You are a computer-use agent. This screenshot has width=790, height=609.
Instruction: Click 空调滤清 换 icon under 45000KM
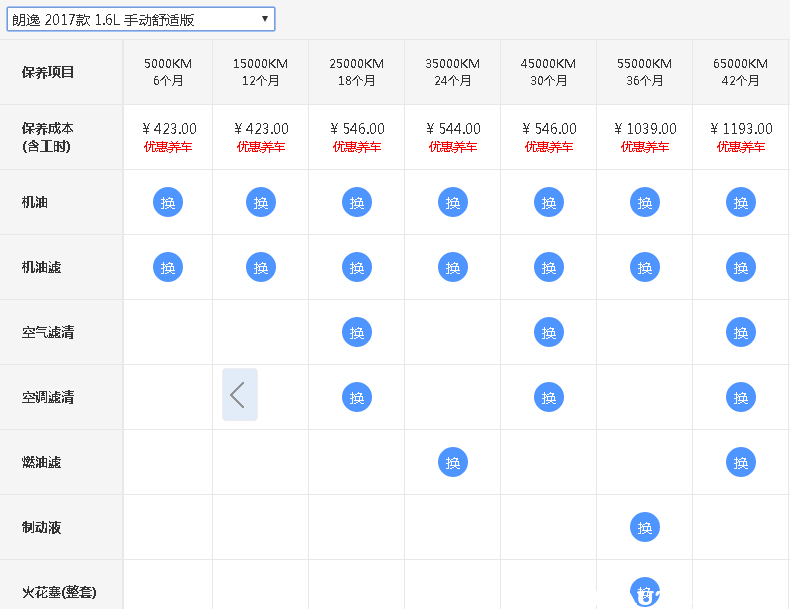(549, 397)
